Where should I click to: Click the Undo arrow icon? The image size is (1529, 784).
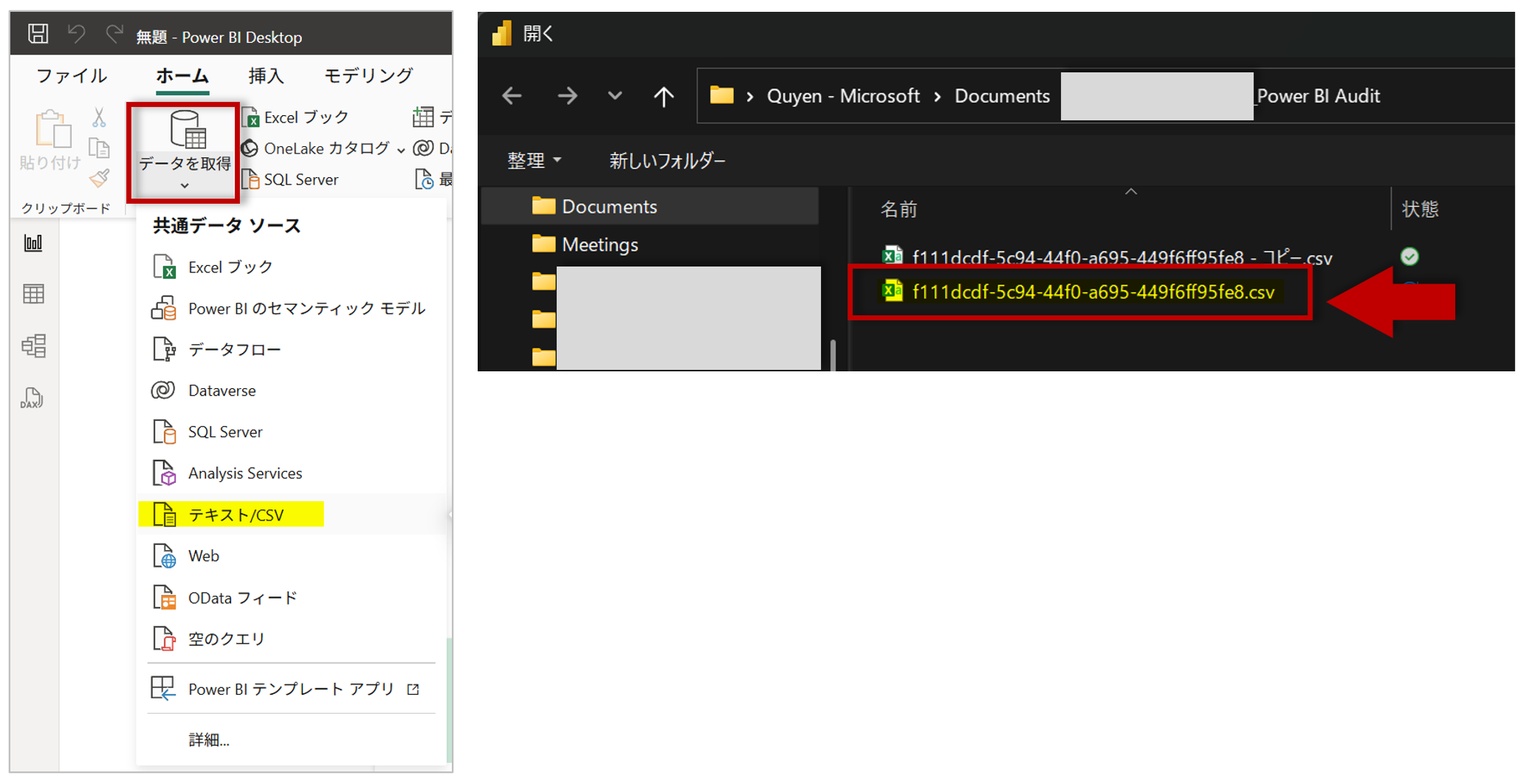[x=76, y=34]
